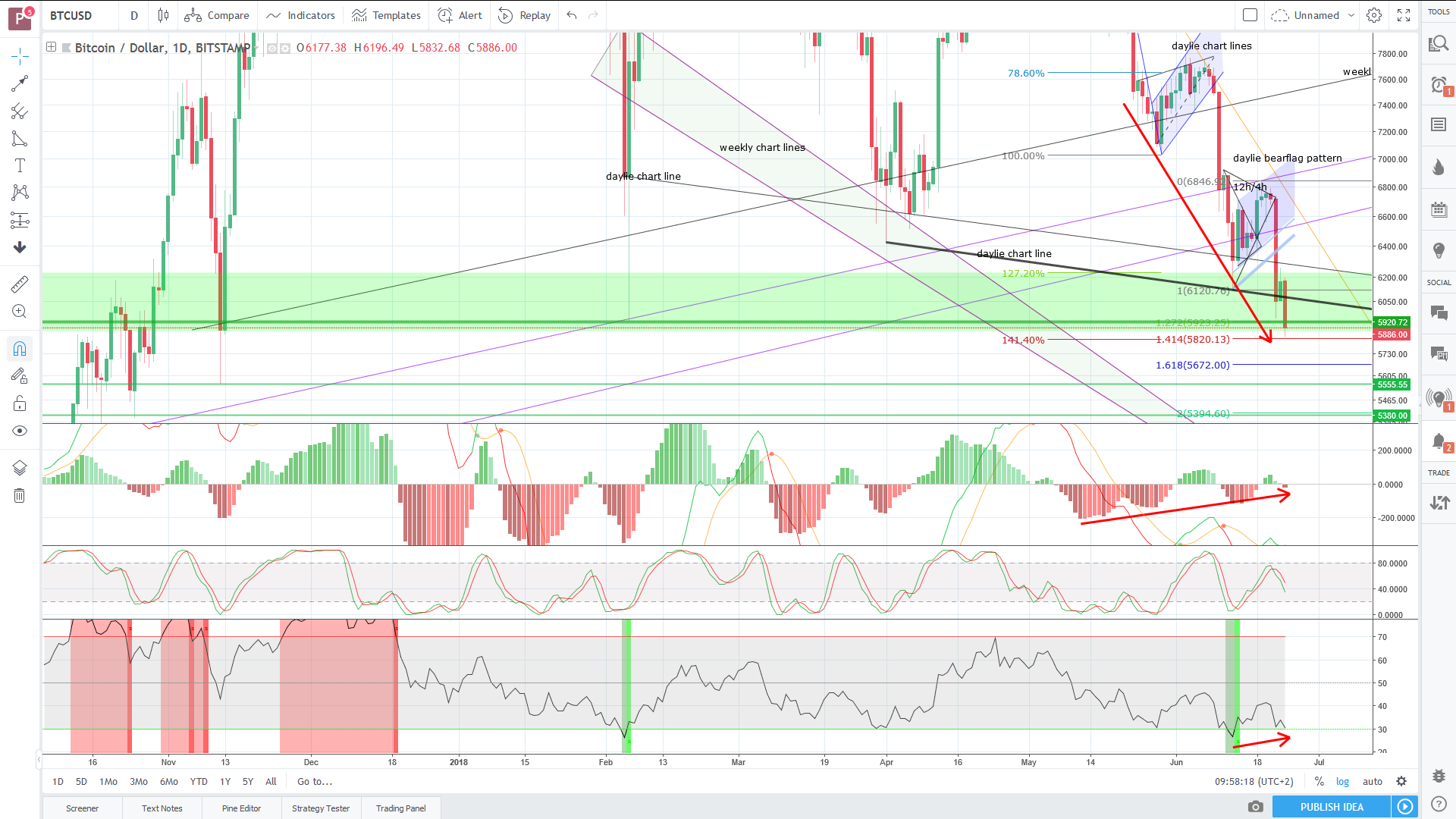The height and width of the screenshot is (819, 1456).
Task: Select the text annotation tool
Action: pos(20,165)
